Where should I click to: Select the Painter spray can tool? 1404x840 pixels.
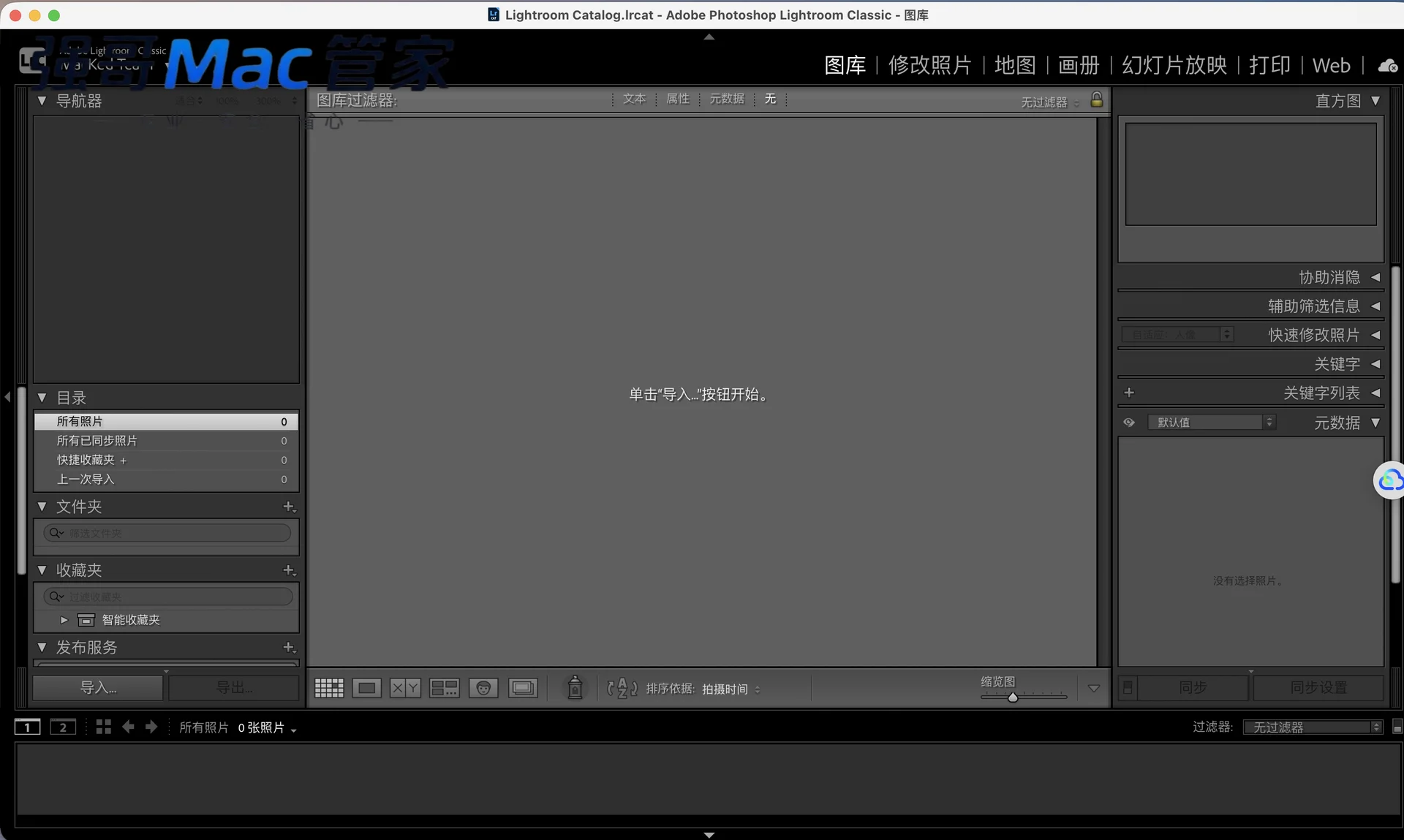tap(575, 687)
